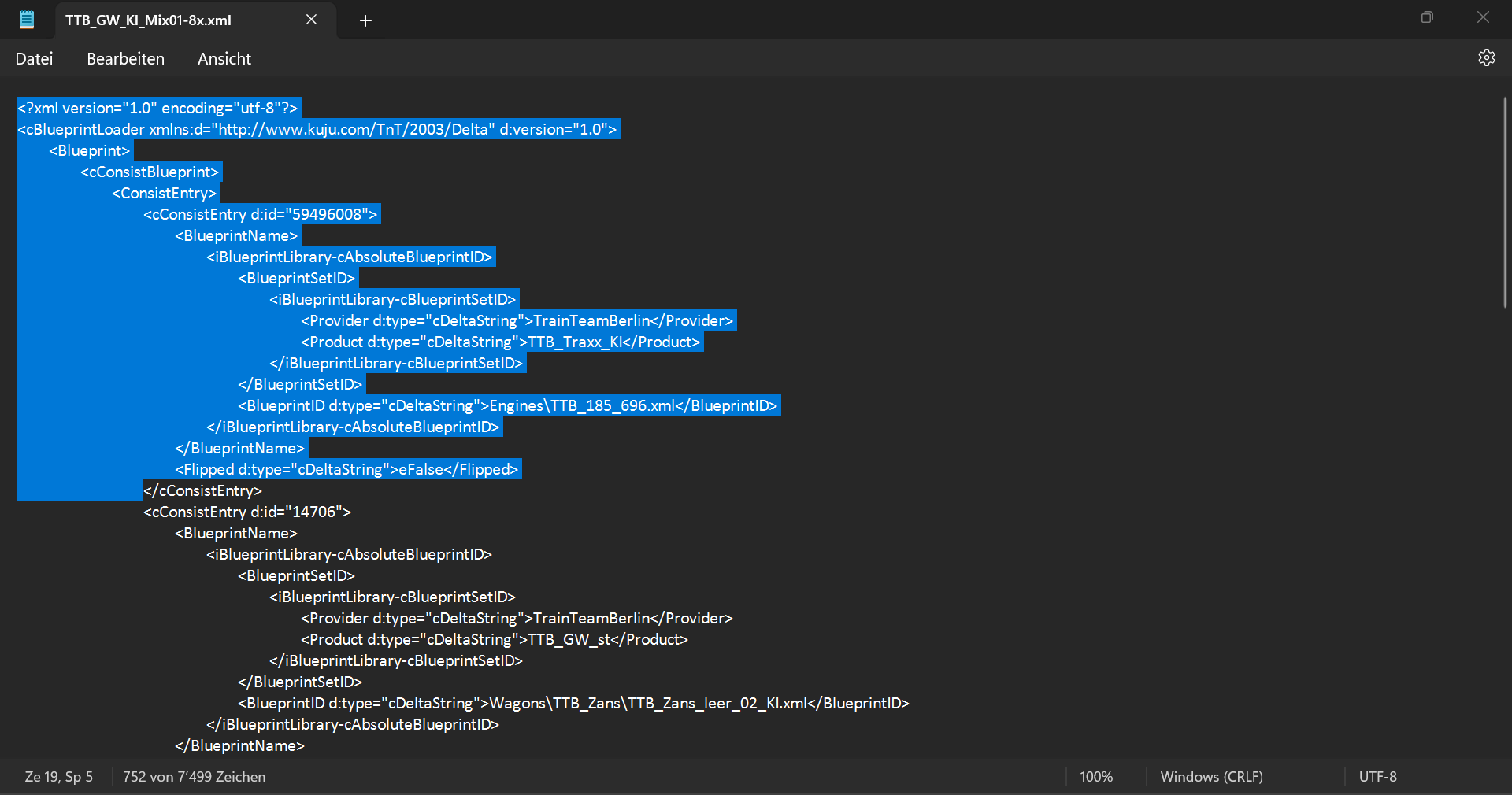The image size is (1512, 795).
Task: Click selected </BlueprintSetID> closing line
Action: point(300,384)
